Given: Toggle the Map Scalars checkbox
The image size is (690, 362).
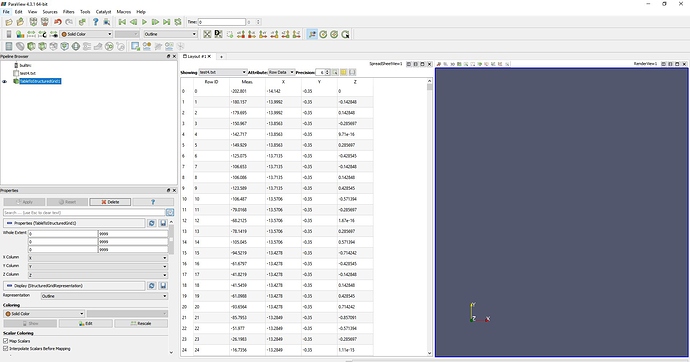Looking at the screenshot, I should coord(6,341).
